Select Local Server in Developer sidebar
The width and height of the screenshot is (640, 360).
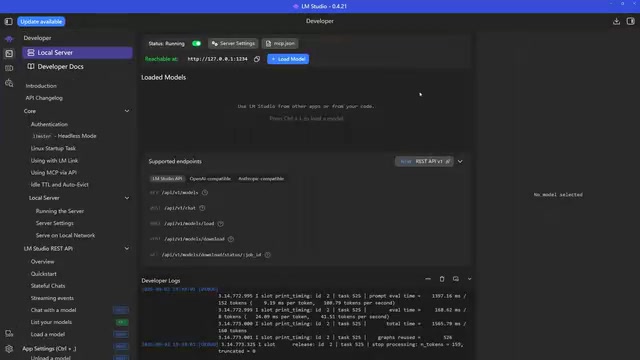pos(78,53)
